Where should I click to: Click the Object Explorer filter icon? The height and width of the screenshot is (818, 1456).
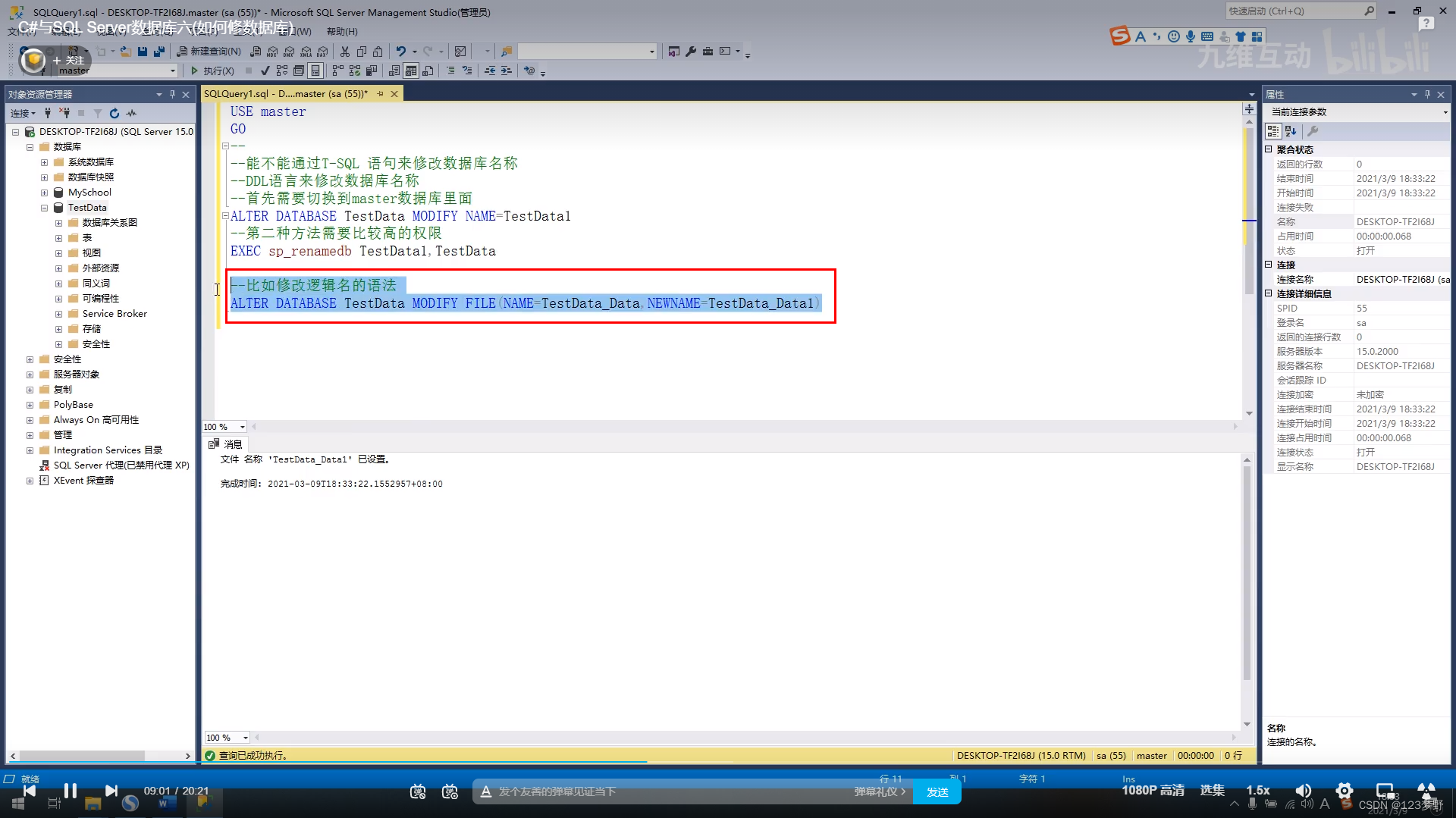98,113
